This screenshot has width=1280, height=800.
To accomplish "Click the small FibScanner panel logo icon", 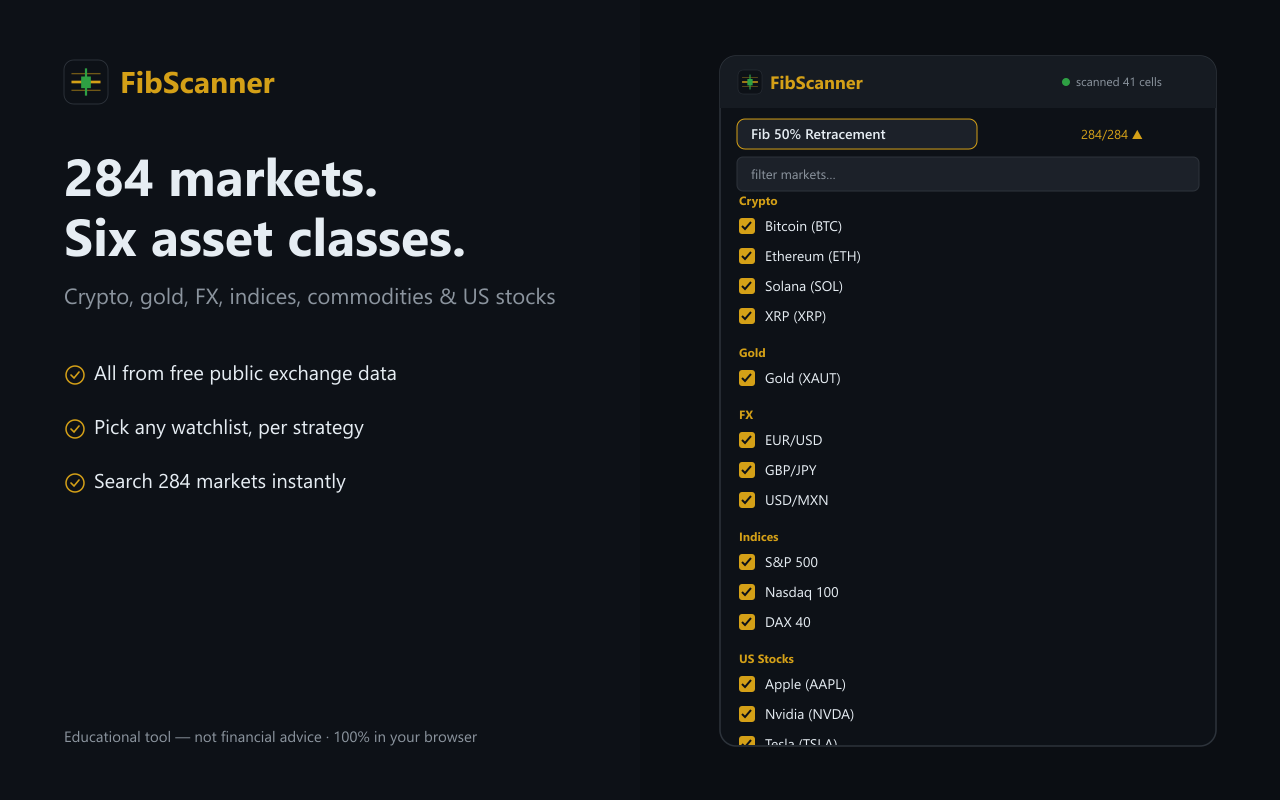I will pyautogui.click(x=750, y=82).
